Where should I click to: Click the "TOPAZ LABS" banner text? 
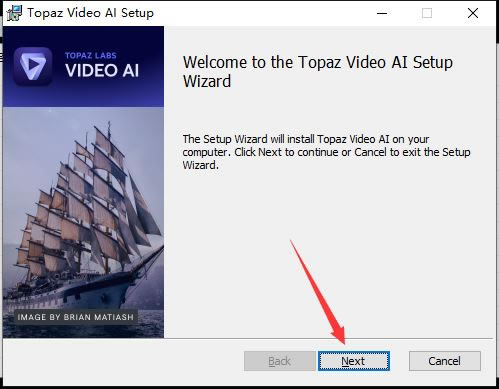[x=91, y=55]
